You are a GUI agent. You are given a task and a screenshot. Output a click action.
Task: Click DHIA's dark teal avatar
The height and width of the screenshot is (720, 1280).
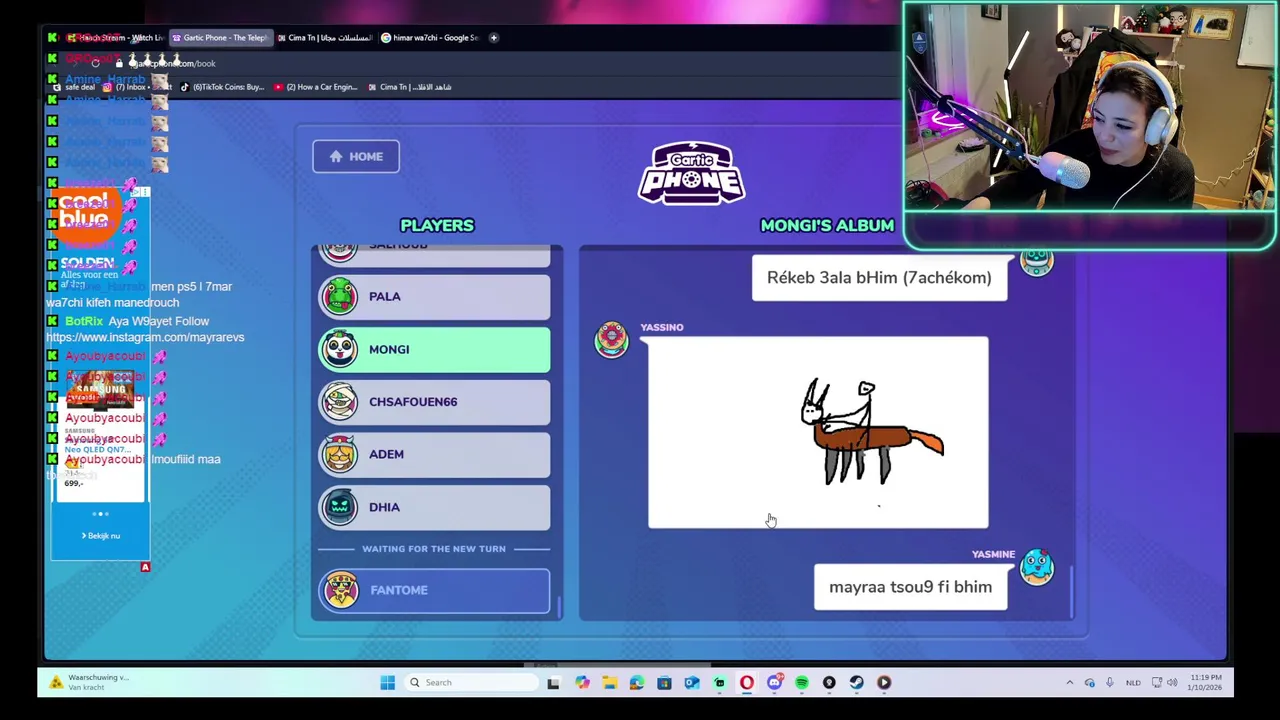[x=340, y=506]
